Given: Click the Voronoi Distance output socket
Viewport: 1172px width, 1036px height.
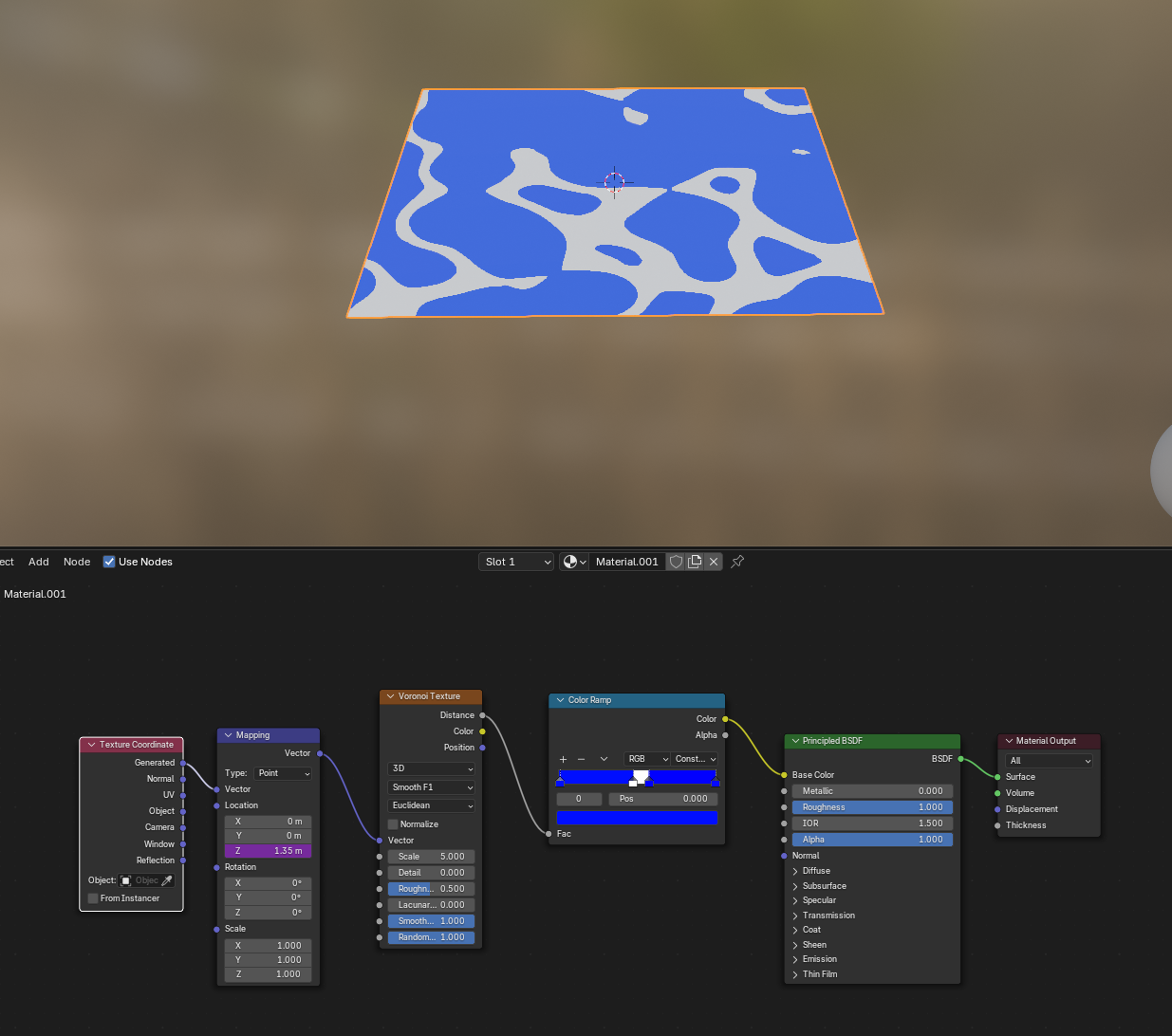Looking at the screenshot, I should [x=482, y=715].
